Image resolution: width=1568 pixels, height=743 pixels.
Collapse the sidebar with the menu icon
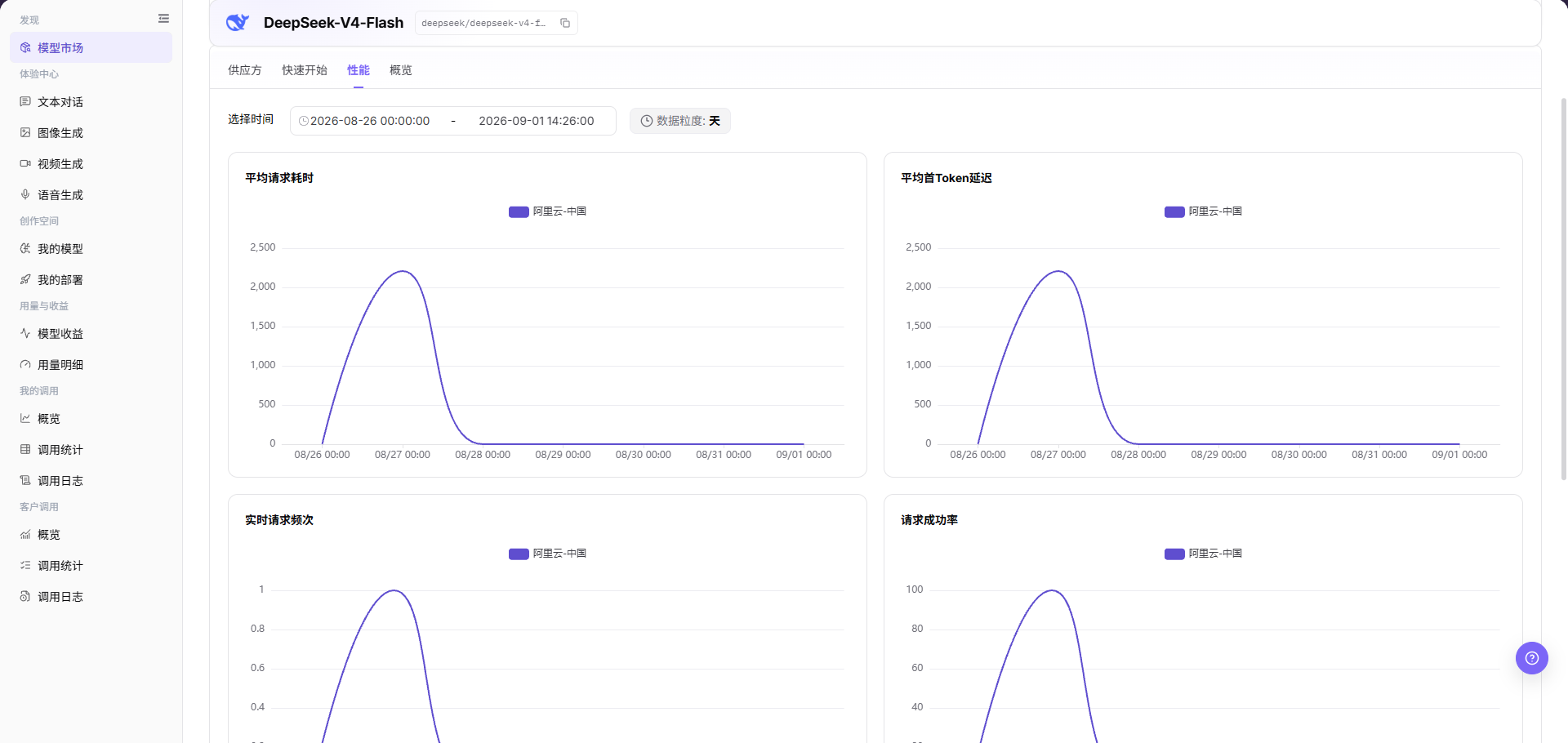[x=163, y=19]
